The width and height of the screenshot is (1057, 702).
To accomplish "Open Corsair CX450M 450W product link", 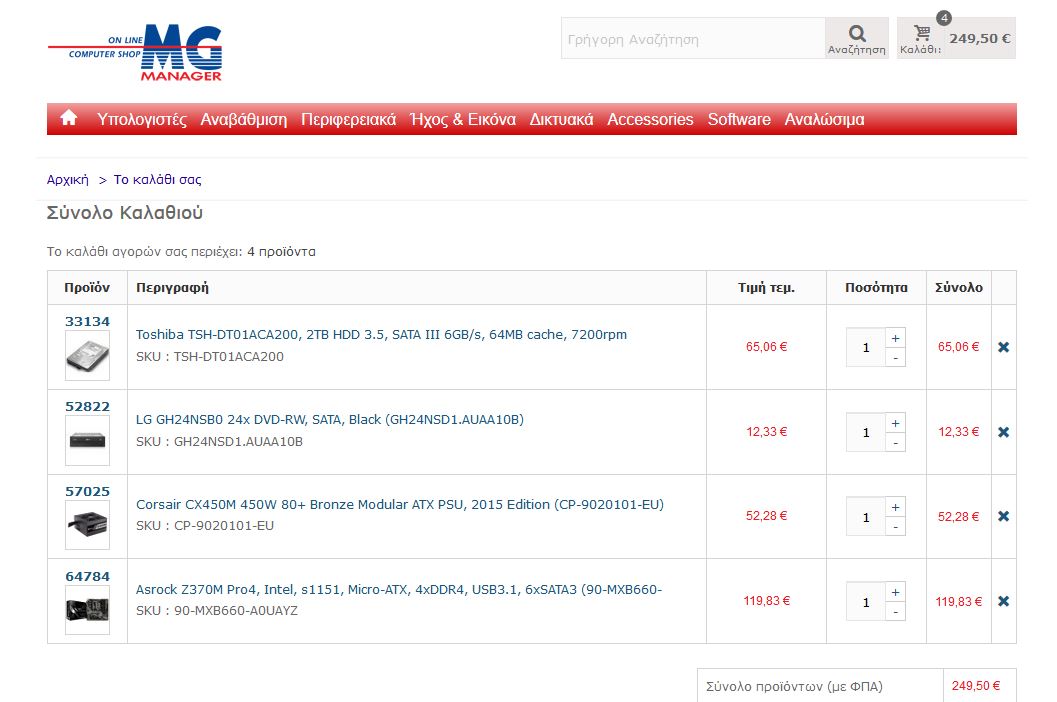I will coord(400,504).
